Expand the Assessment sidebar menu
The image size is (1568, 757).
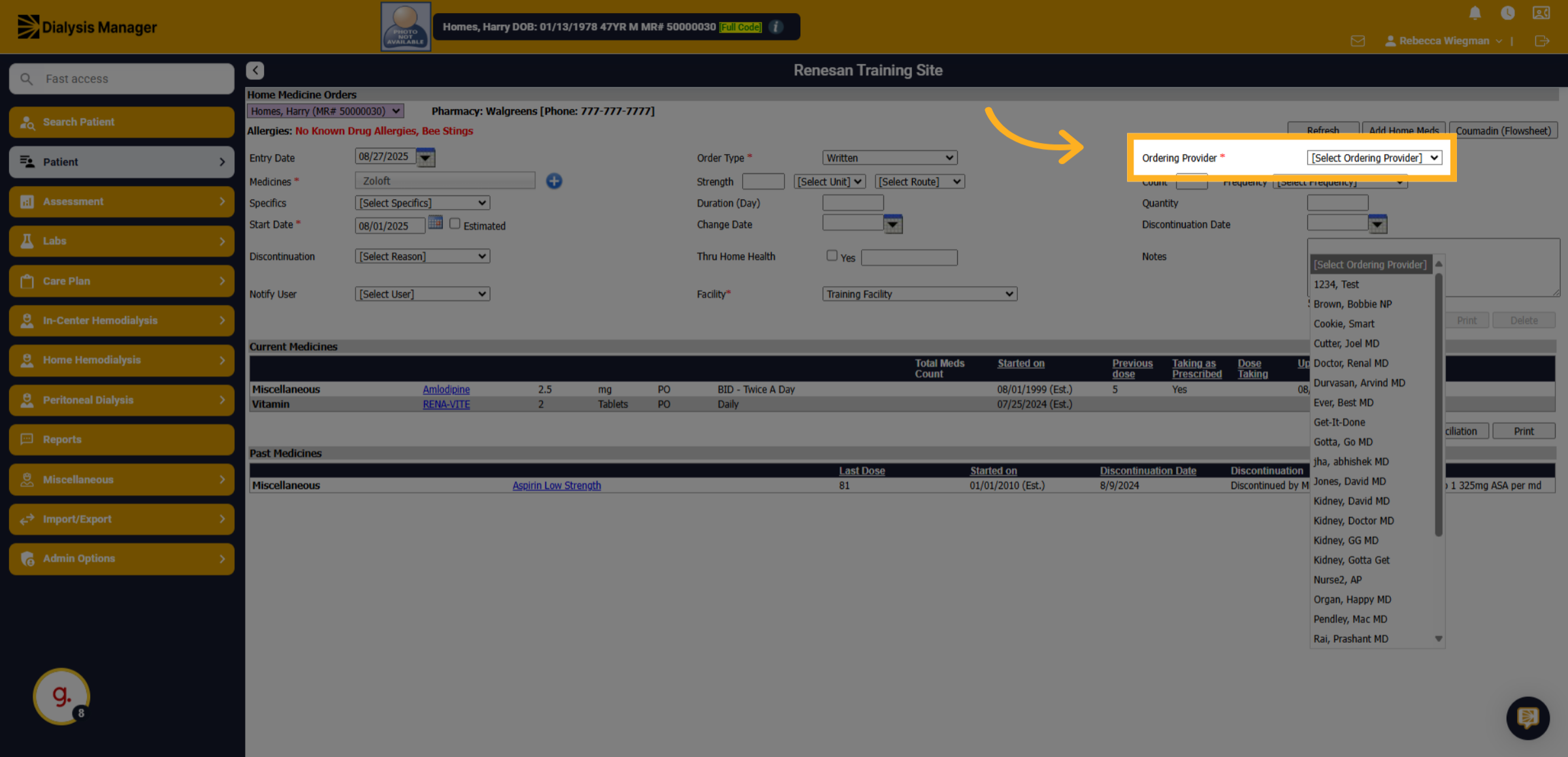[122, 202]
